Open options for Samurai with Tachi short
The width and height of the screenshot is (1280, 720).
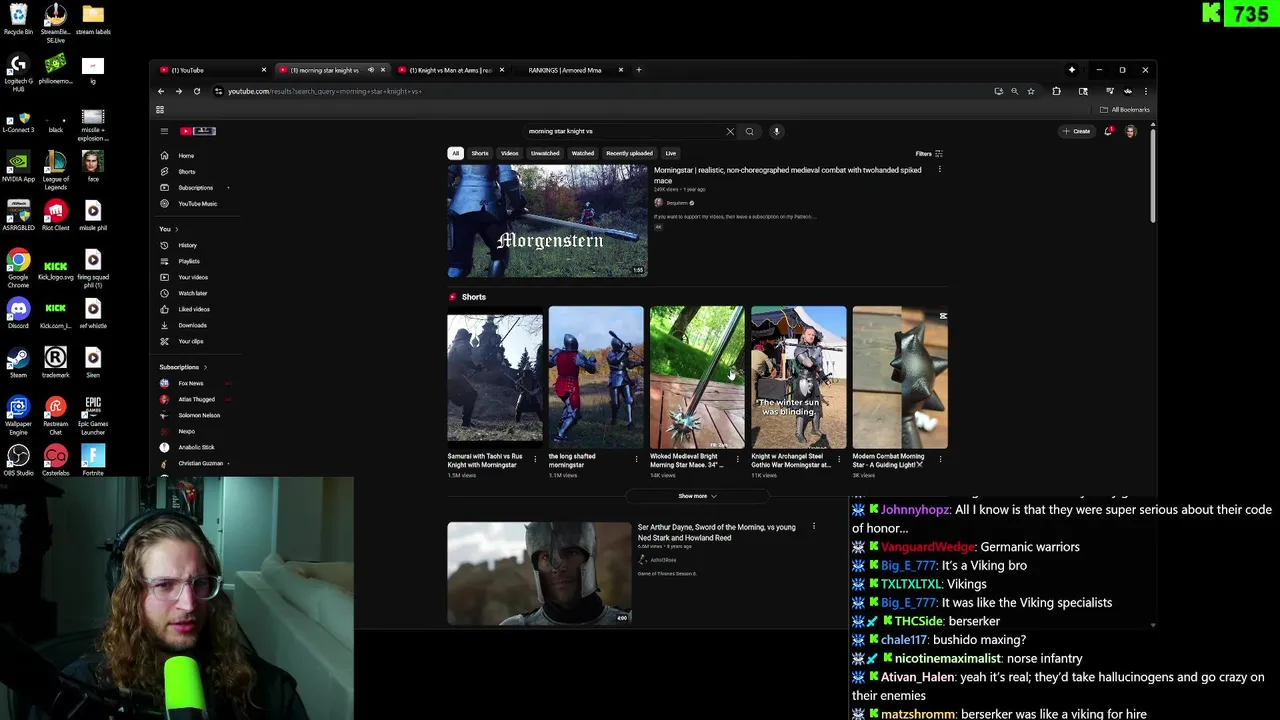pyautogui.click(x=535, y=459)
